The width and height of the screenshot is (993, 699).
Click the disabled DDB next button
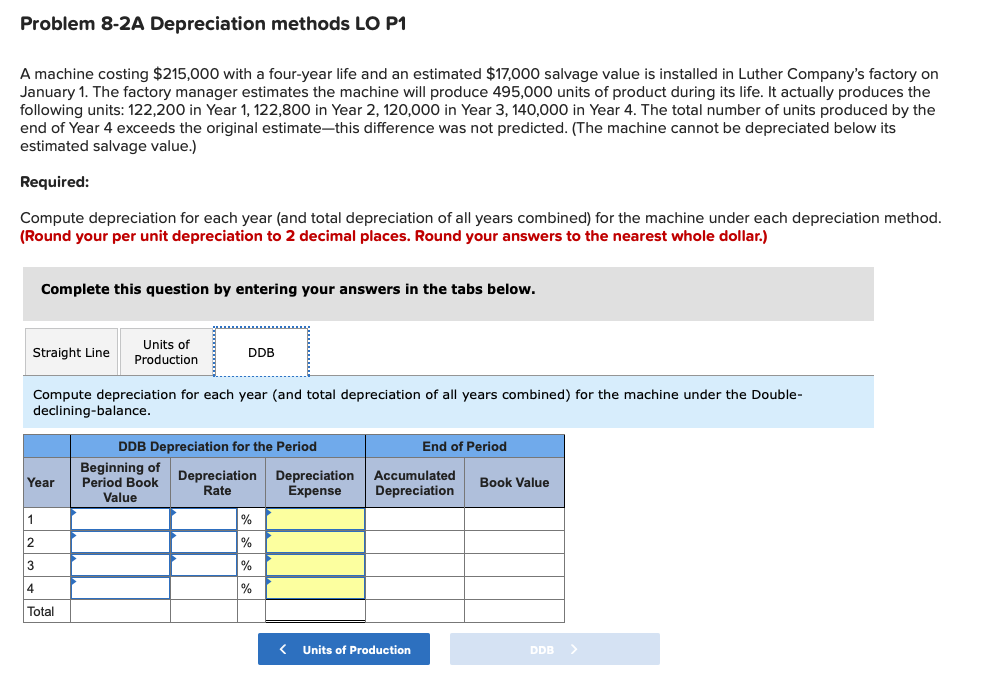(x=555, y=649)
